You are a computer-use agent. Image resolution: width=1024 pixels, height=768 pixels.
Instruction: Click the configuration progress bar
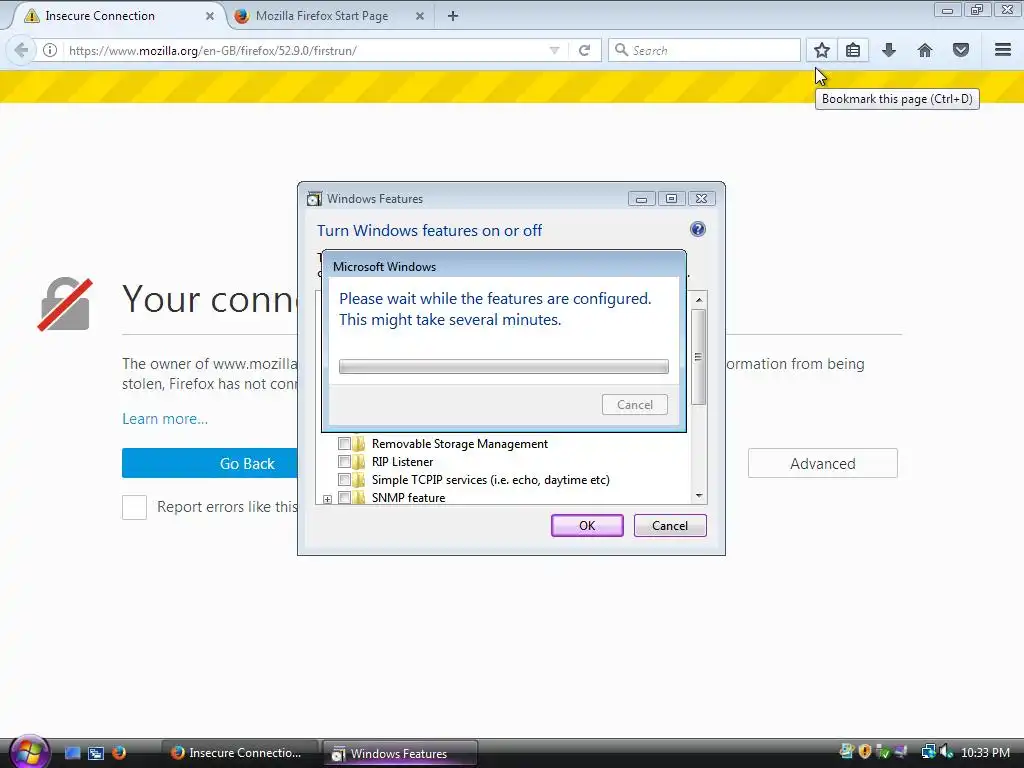click(x=504, y=366)
